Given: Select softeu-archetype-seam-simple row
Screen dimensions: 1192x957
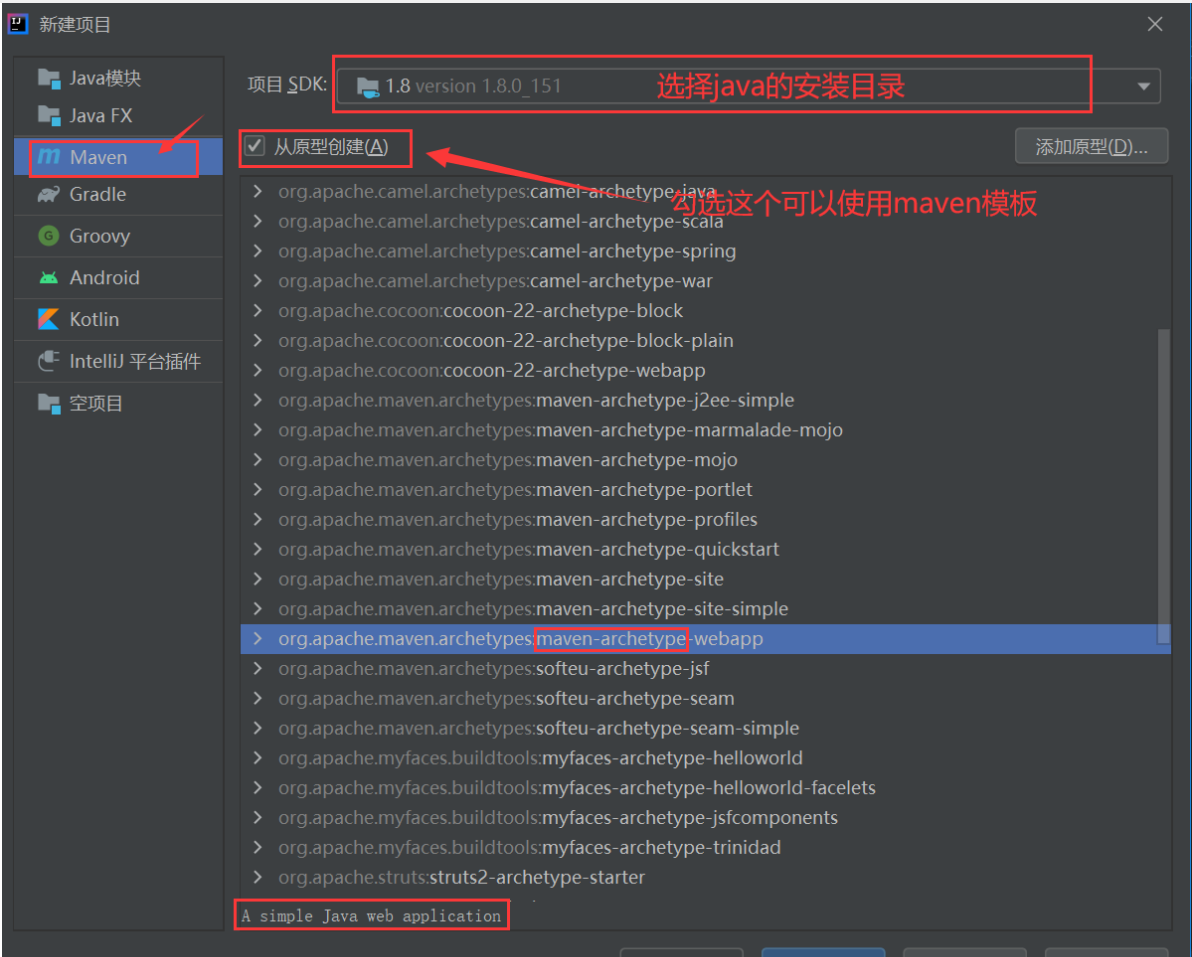Looking at the screenshot, I should tap(705, 728).
